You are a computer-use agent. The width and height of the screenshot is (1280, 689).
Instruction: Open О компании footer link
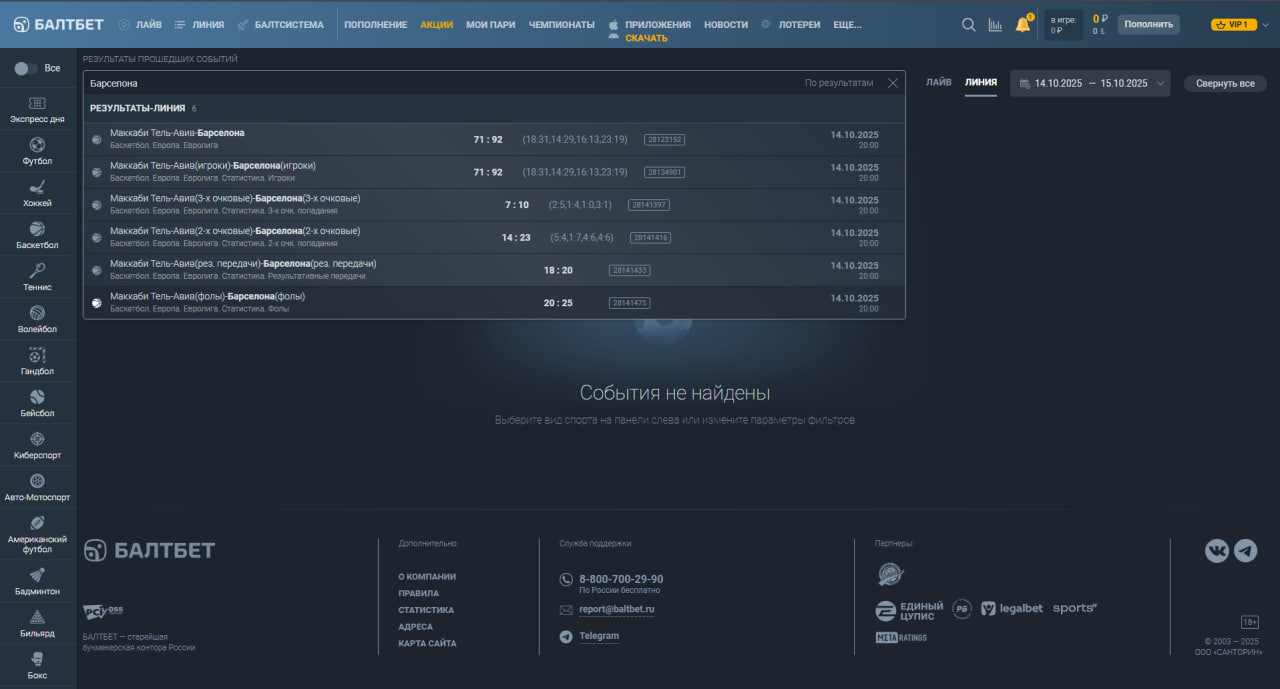(427, 577)
